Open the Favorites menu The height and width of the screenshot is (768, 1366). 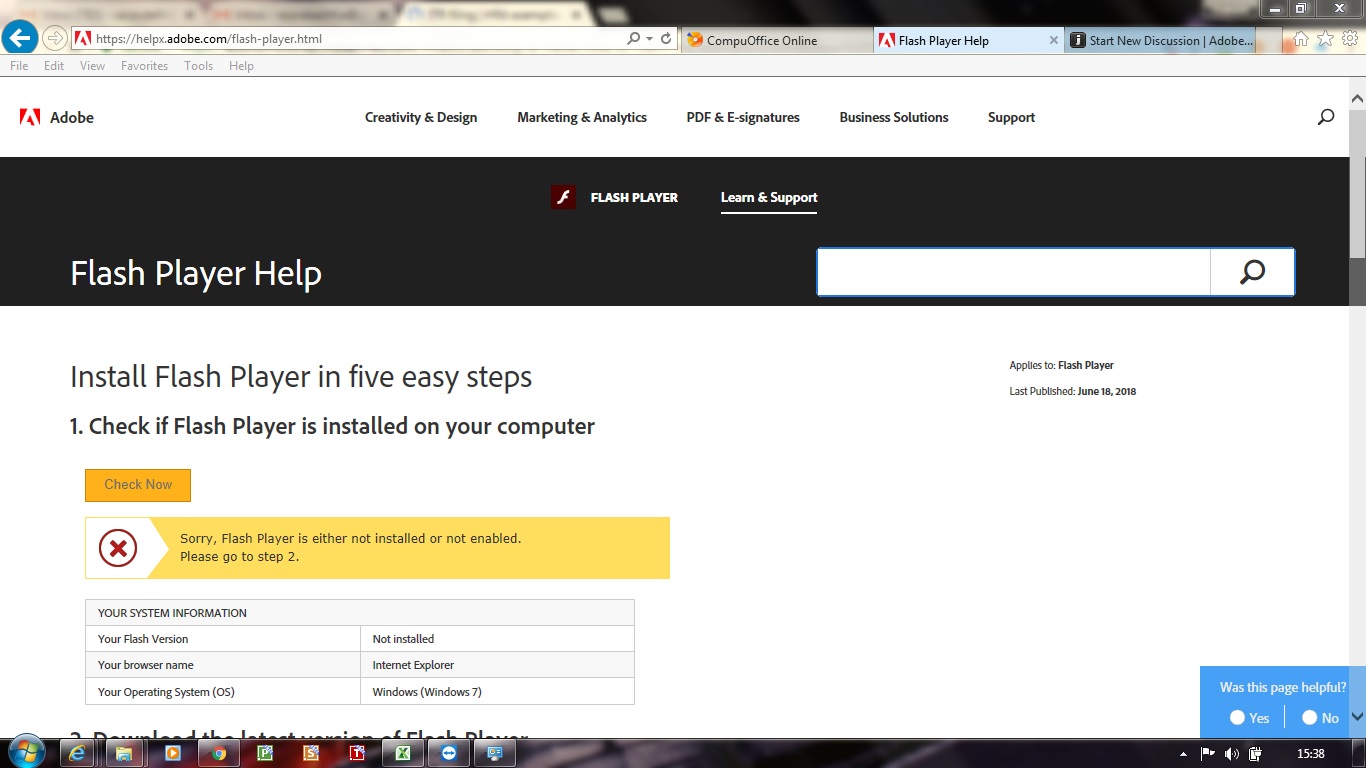pyautogui.click(x=144, y=66)
